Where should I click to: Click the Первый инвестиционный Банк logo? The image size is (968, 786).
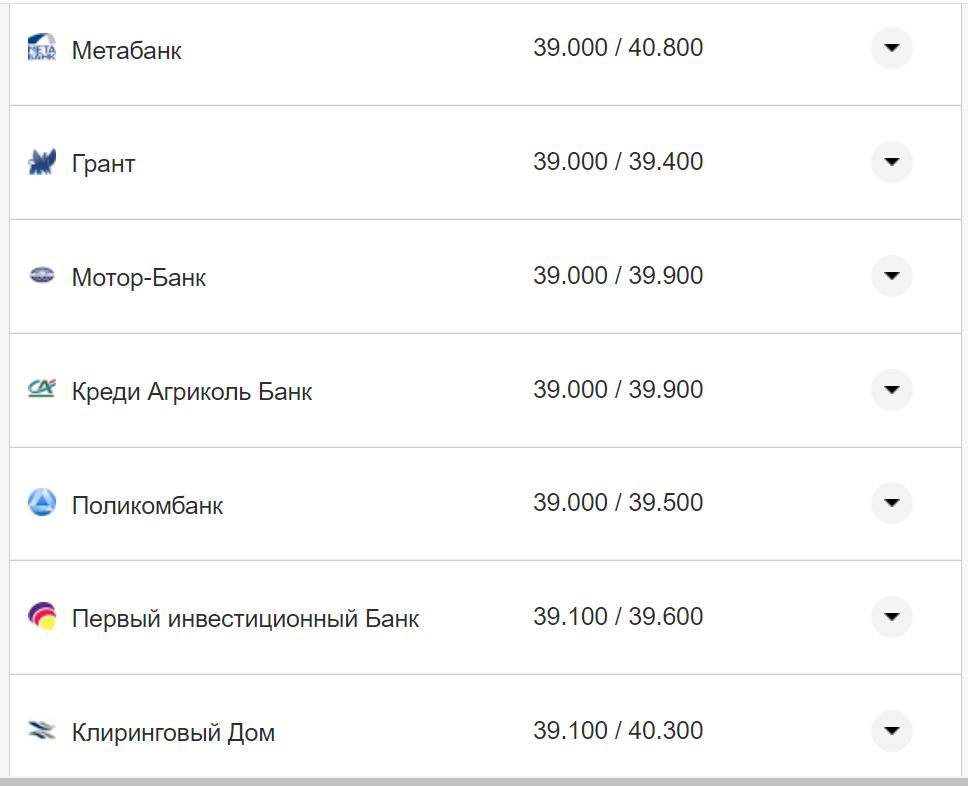pyautogui.click(x=40, y=617)
